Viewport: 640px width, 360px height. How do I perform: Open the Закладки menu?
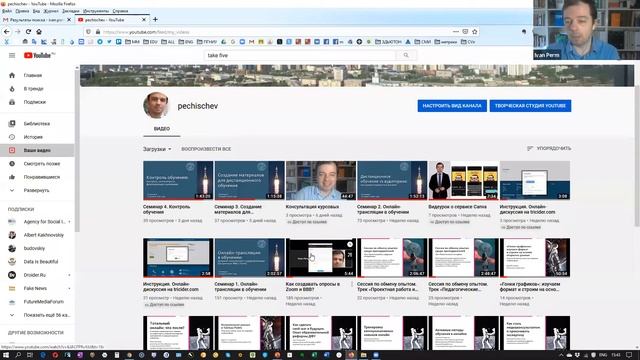pyautogui.click(x=71, y=11)
